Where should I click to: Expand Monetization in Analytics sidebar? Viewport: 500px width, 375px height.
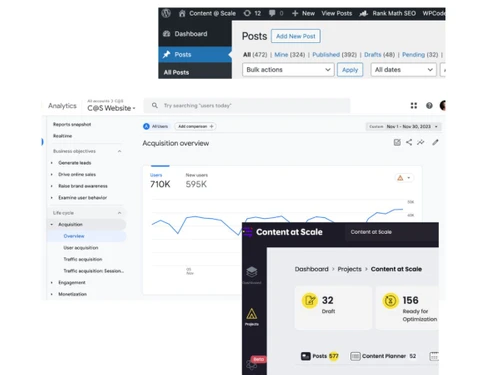coord(52,294)
